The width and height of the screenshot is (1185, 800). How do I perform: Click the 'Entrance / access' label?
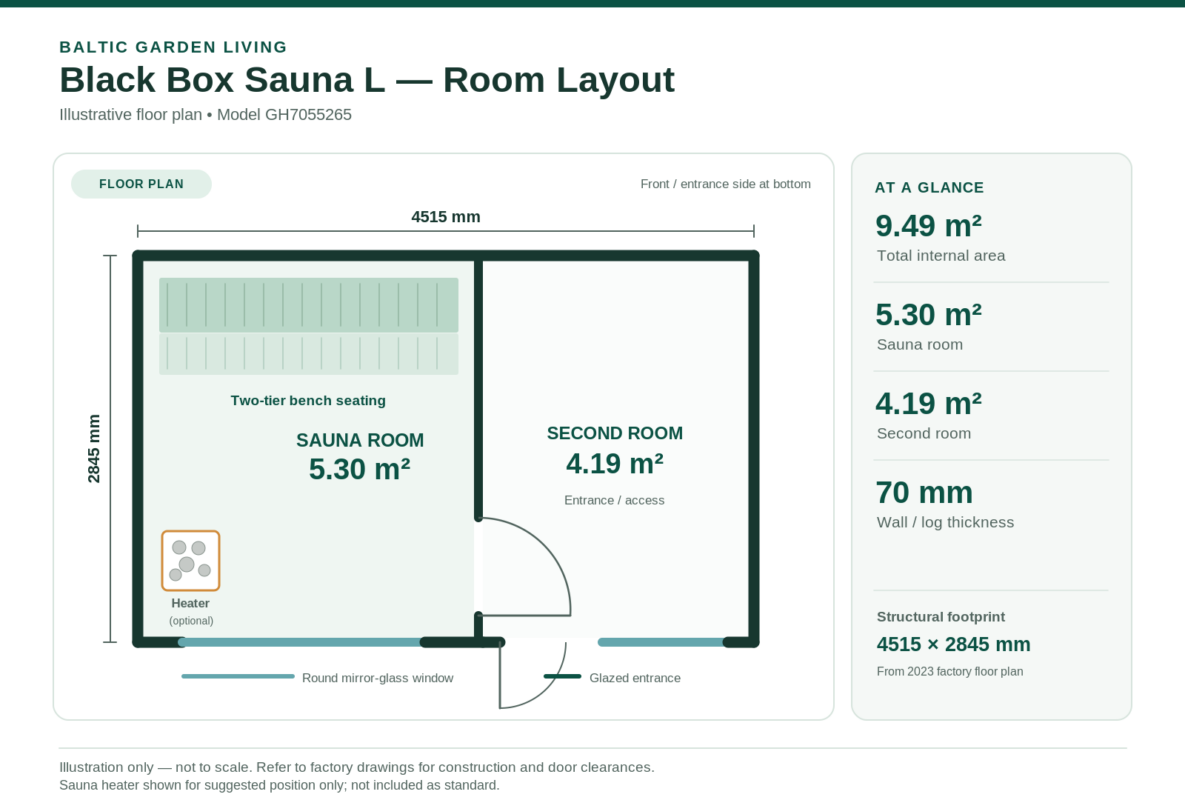click(x=614, y=500)
